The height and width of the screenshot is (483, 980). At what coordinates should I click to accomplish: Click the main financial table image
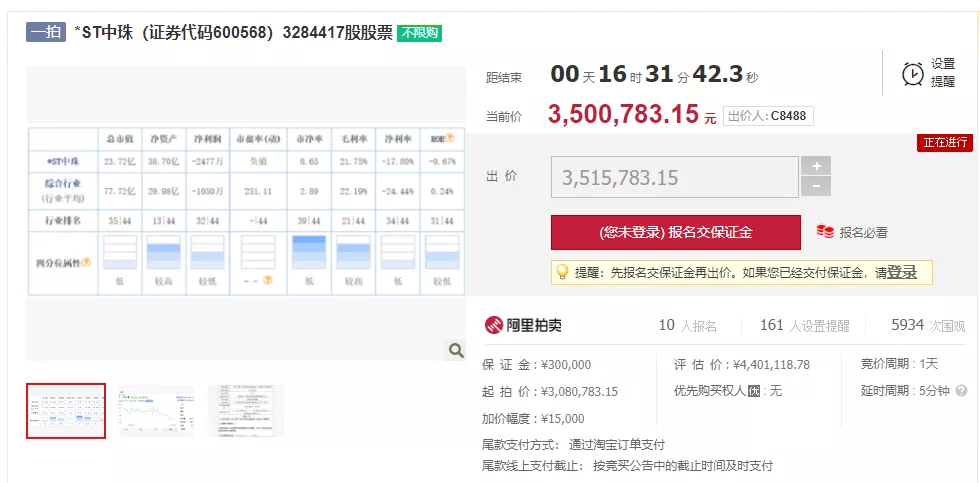click(x=246, y=212)
